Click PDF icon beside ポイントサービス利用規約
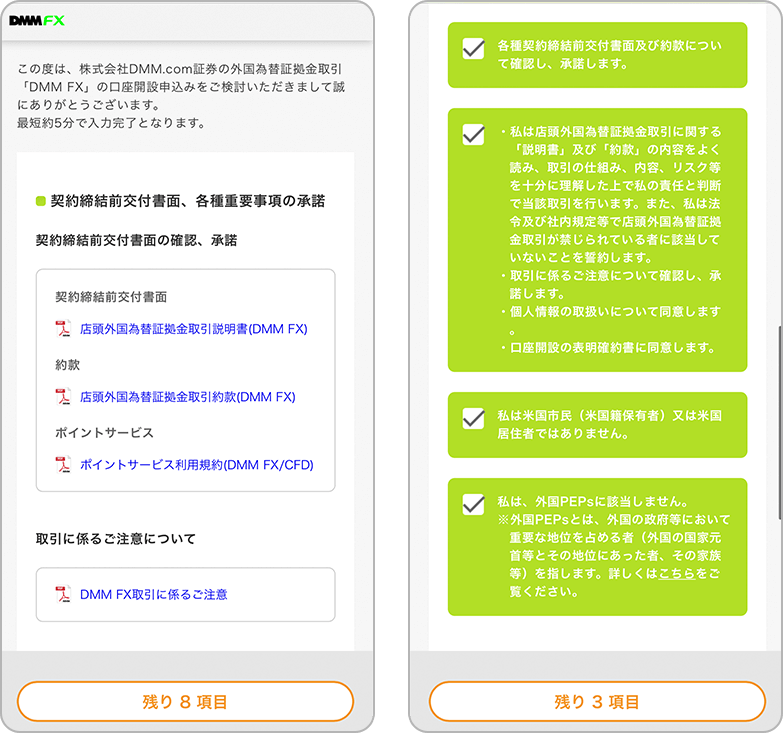 pos(63,464)
